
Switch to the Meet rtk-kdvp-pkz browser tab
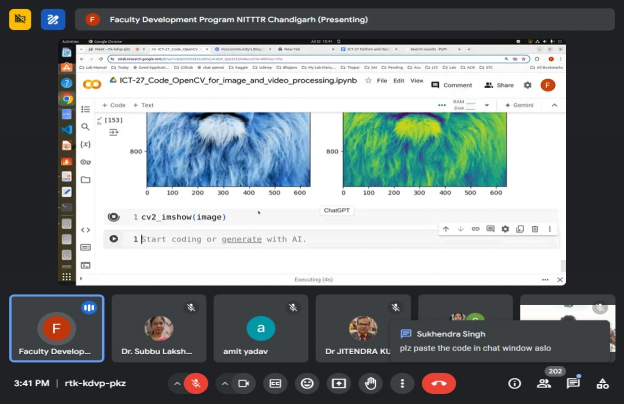pyautogui.click(x=113, y=49)
